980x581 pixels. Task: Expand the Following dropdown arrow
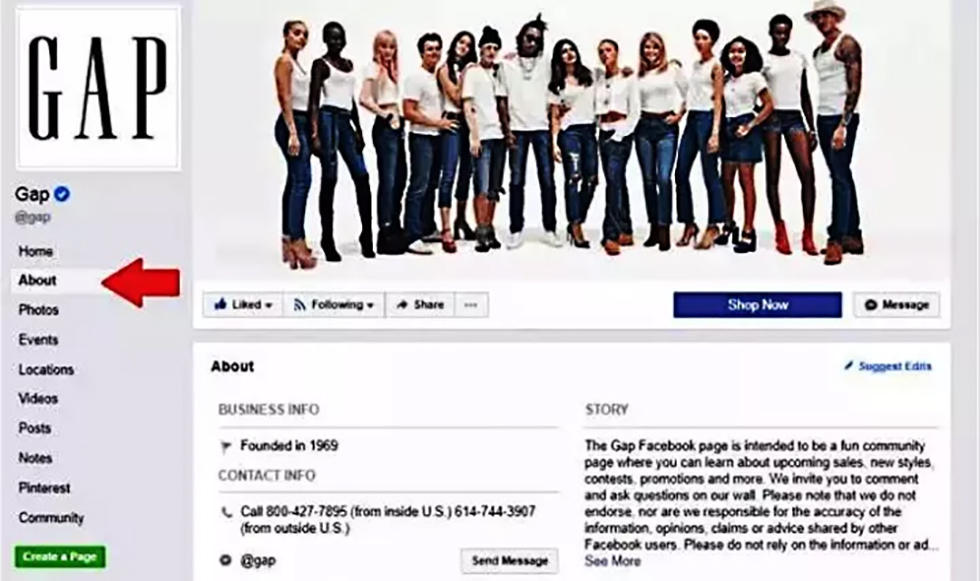coord(370,305)
